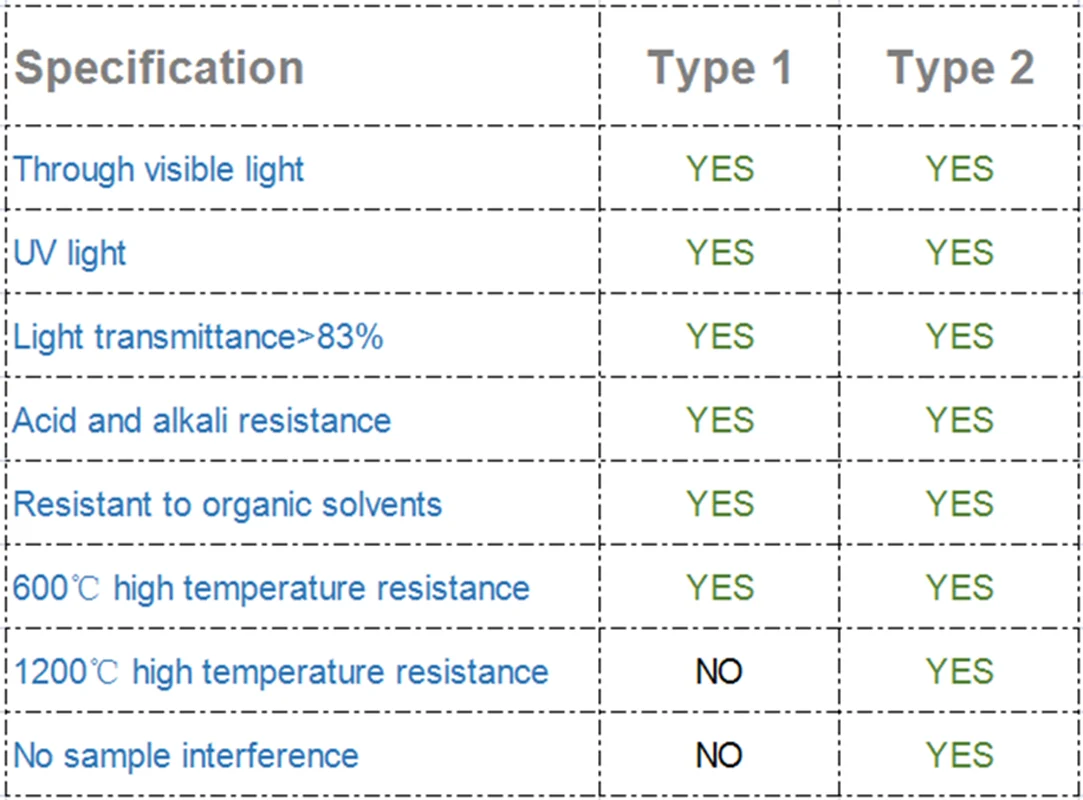This screenshot has width=1083, height=800.
Task: Click Type 1 NO for sample interference
Action: coord(719,755)
